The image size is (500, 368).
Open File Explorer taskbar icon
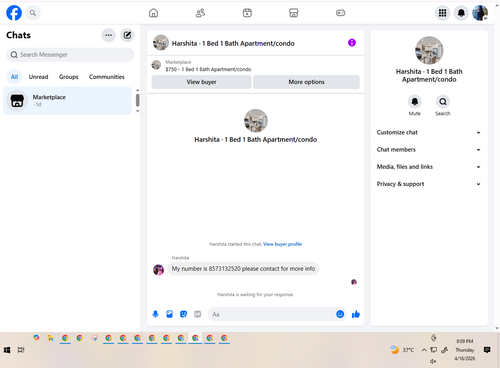point(50,338)
